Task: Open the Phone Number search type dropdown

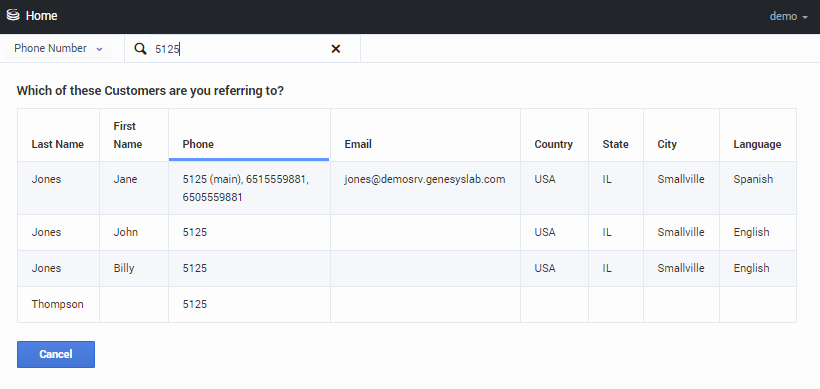Action: click(x=58, y=48)
